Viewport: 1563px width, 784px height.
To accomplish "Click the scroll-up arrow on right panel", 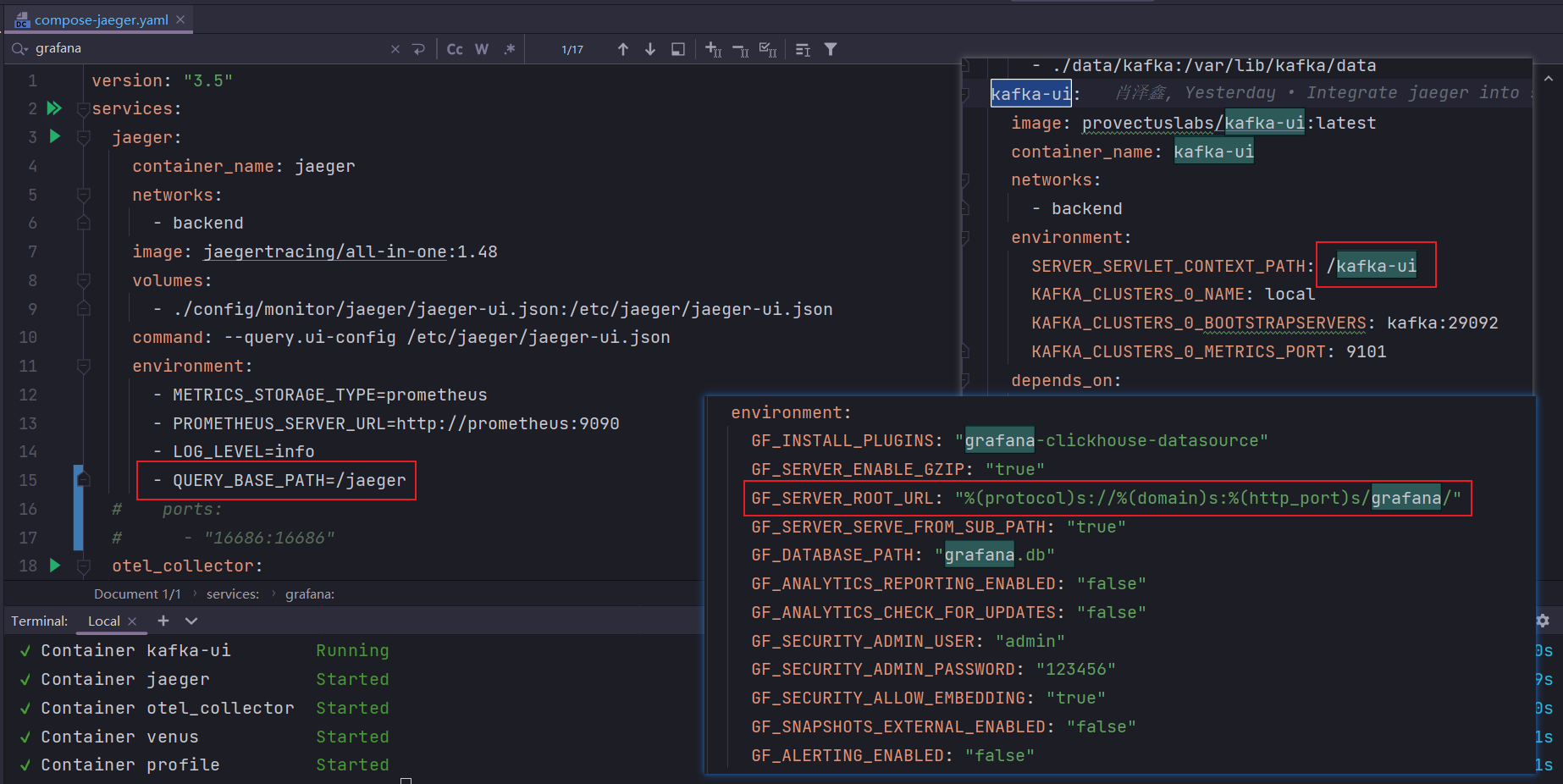I will click(x=1549, y=78).
